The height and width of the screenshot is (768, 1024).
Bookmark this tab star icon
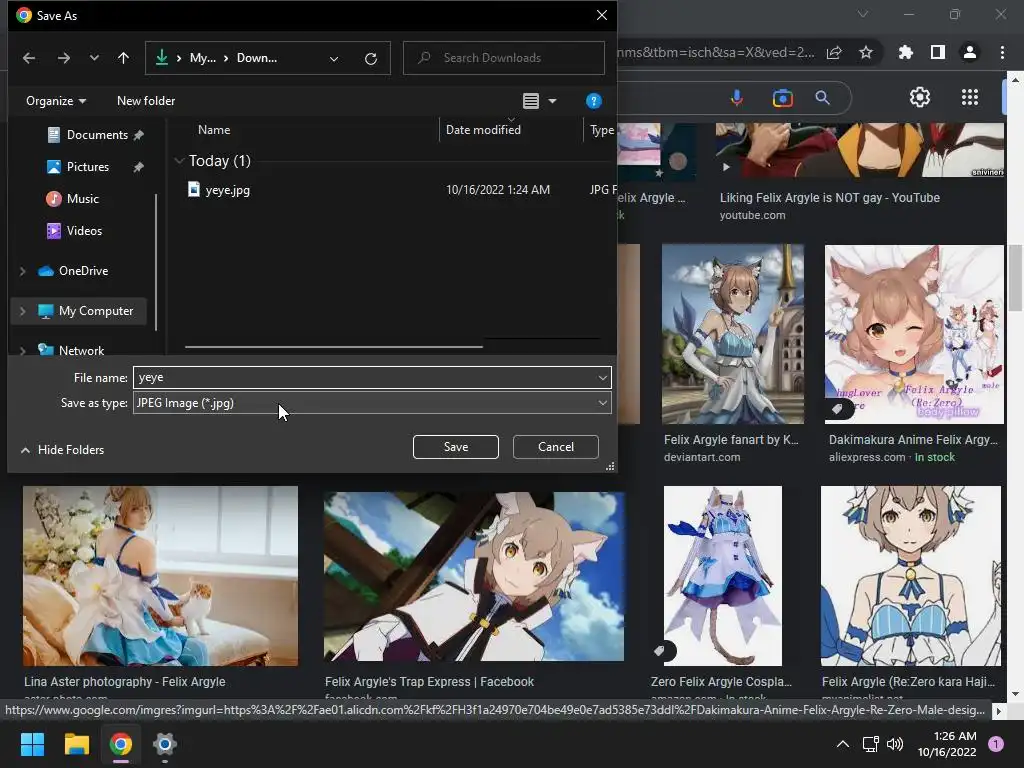coord(866,52)
